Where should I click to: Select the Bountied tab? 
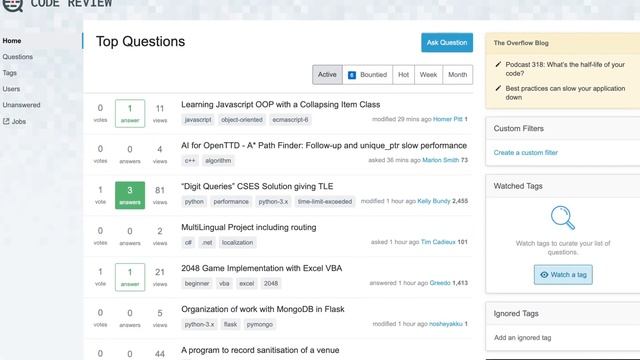pos(367,75)
